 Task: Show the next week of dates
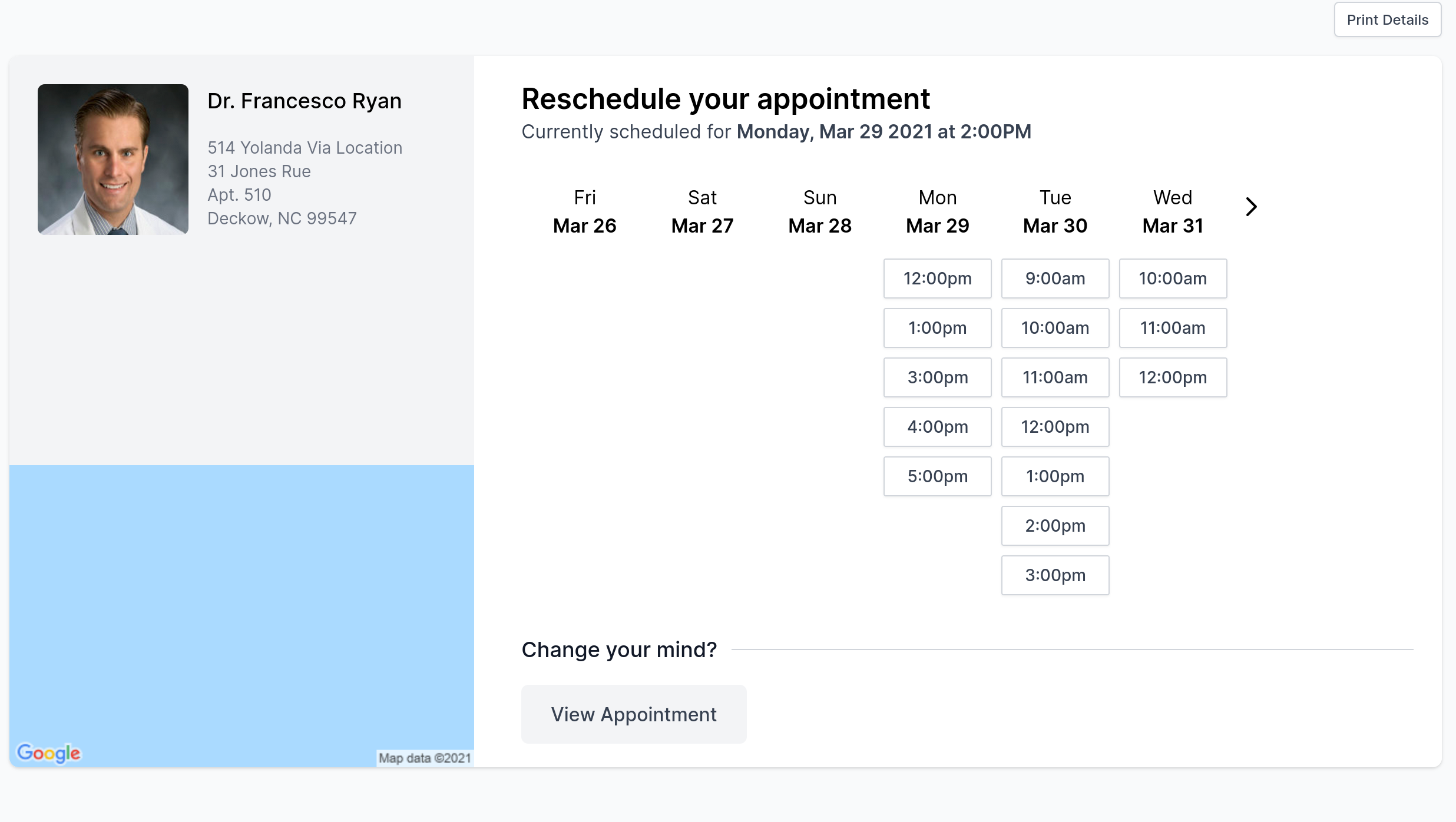[1252, 207]
